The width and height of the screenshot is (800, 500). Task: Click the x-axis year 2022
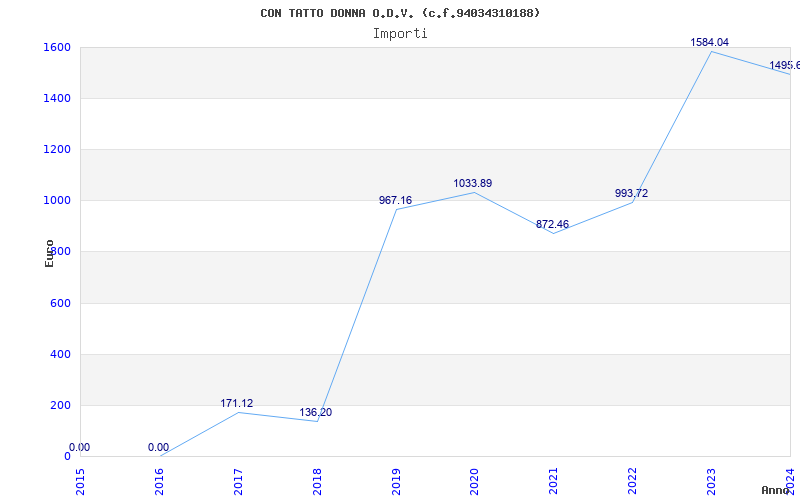[x=632, y=482]
